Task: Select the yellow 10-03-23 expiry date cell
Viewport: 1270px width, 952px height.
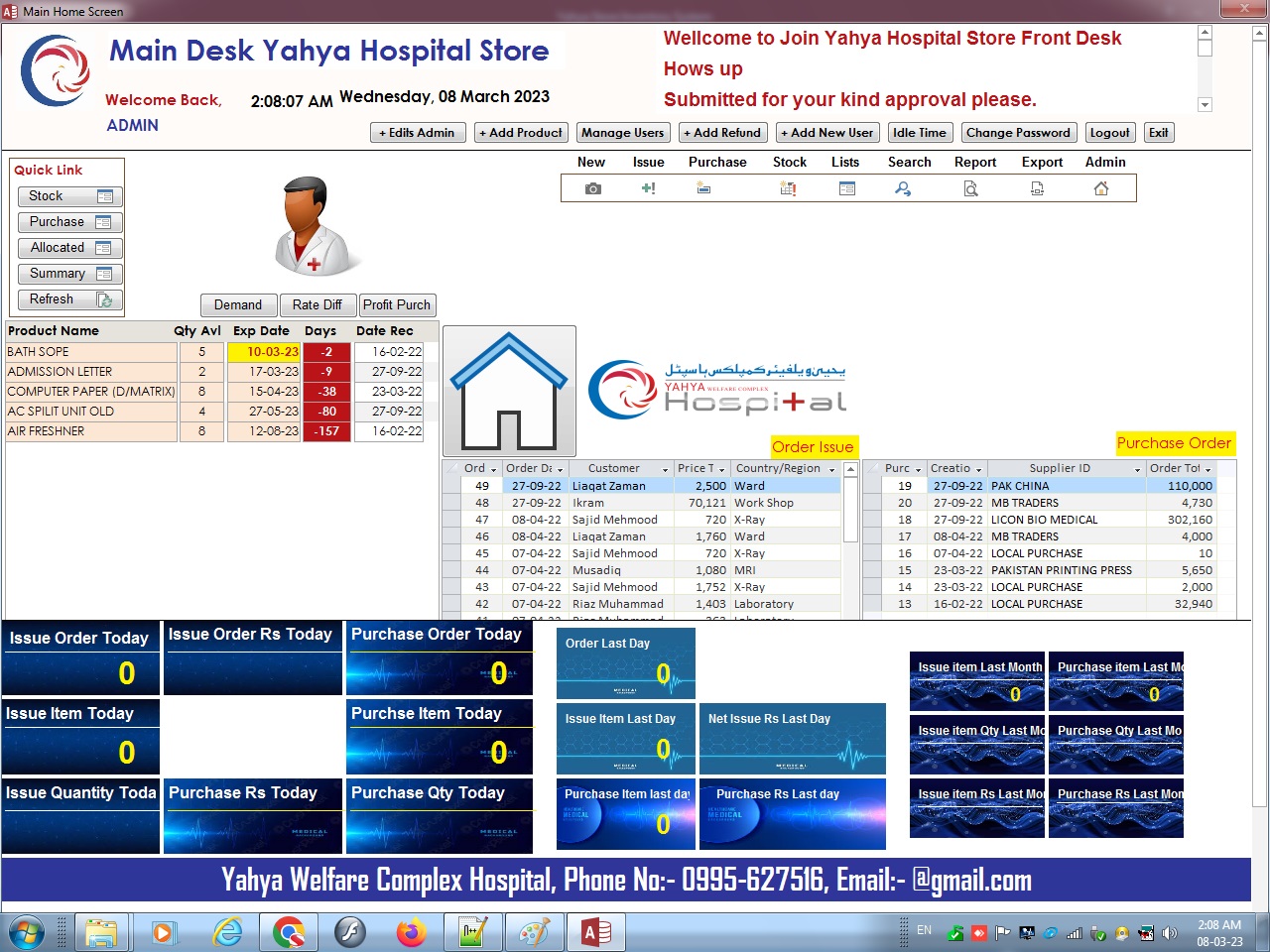Action: tap(264, 352)
